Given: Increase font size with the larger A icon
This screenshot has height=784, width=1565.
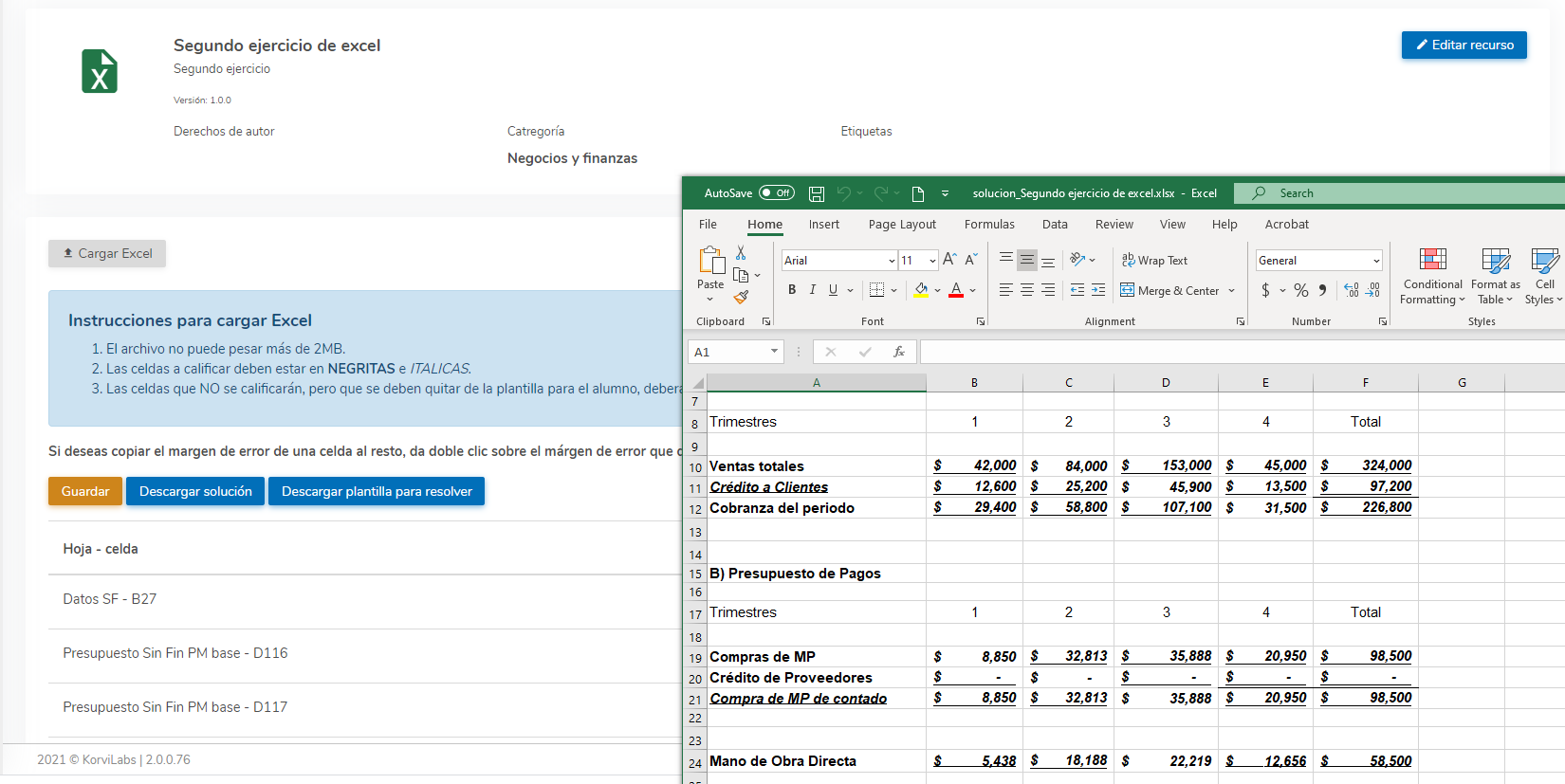Looking at the screenshot, I should (949, 260).
